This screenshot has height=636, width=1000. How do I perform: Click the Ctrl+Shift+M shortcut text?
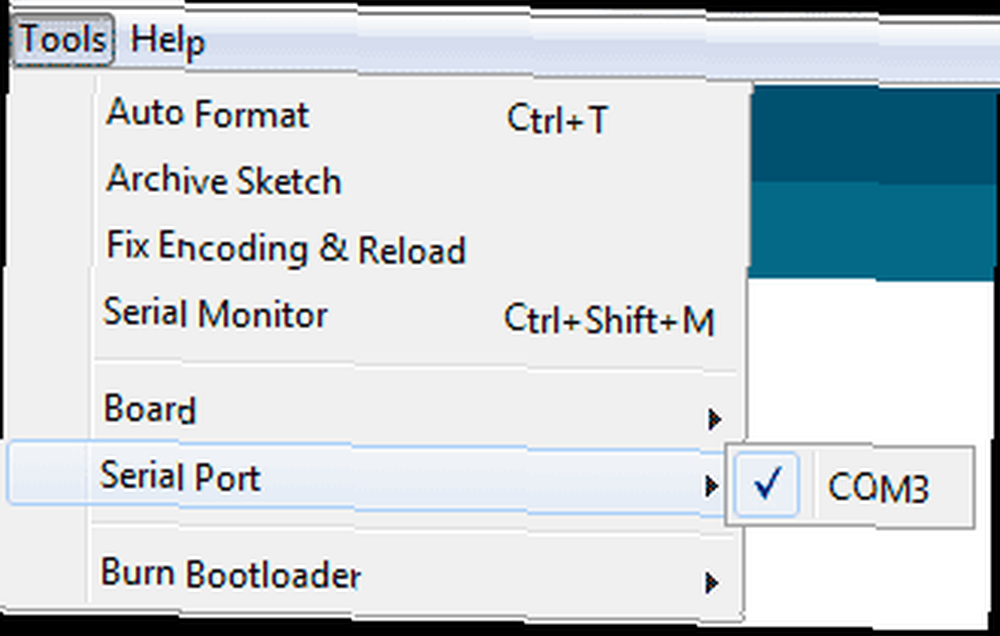coord(608,321)
